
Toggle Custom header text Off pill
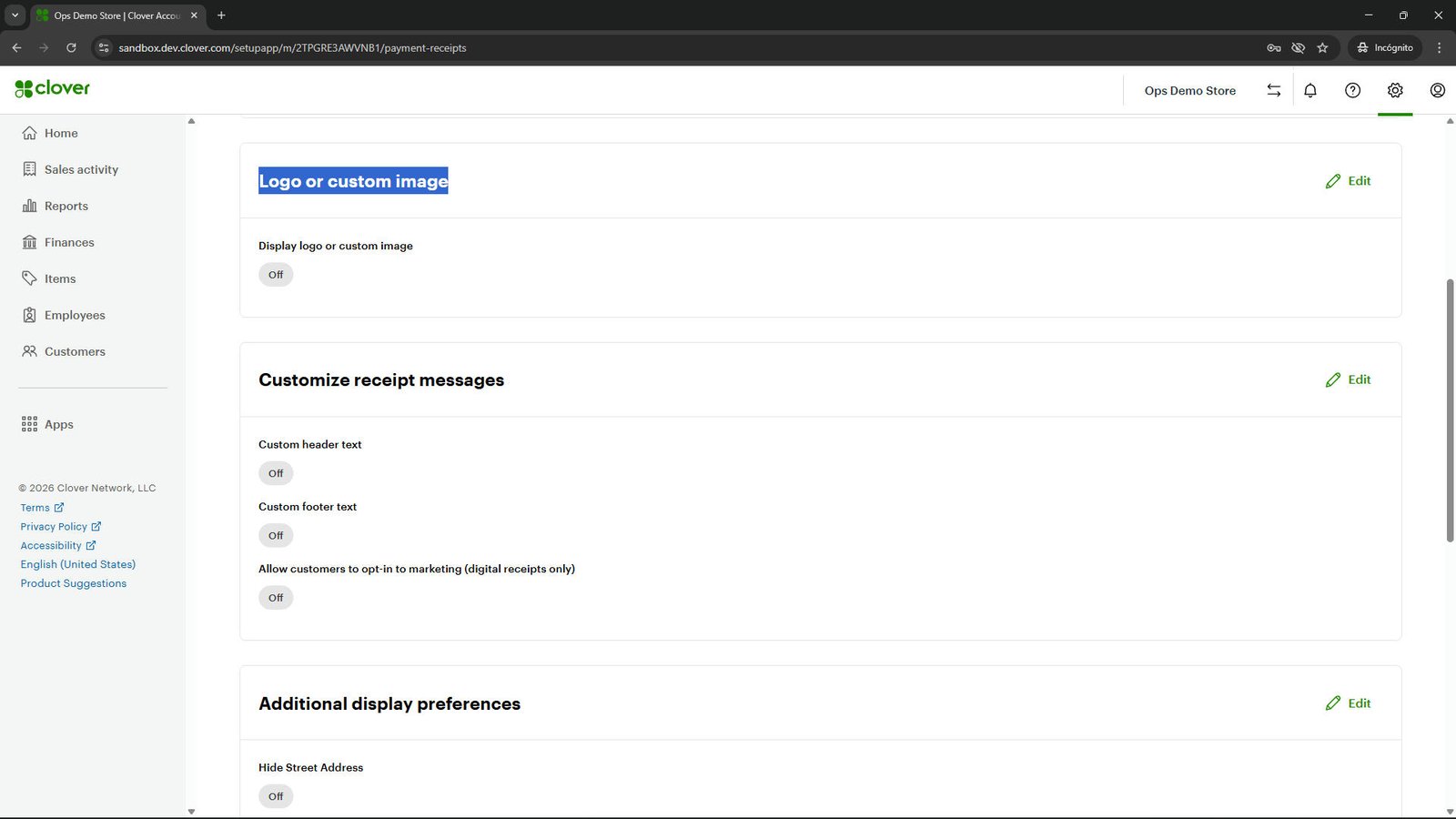(276, 473)
